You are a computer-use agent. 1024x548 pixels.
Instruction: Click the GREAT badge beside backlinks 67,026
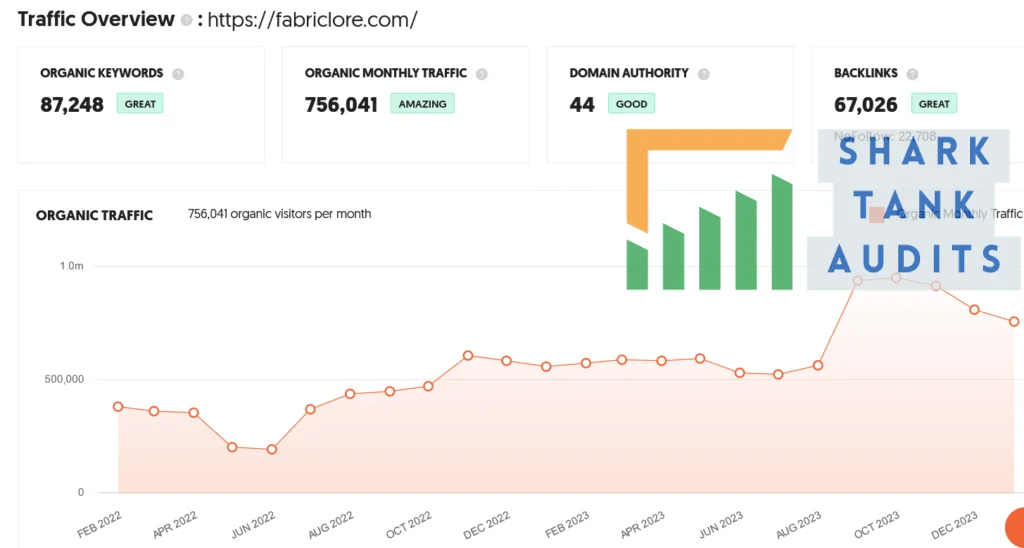point(935,104)
